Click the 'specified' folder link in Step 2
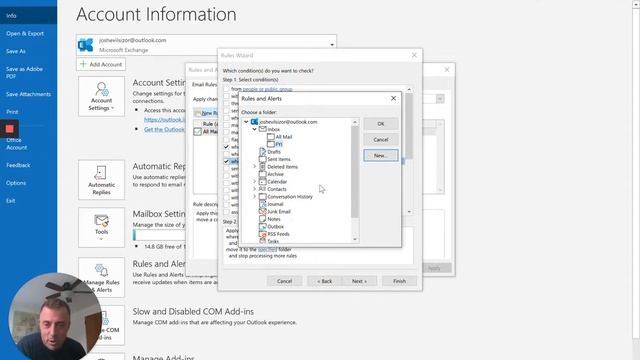 coord(267,249)
